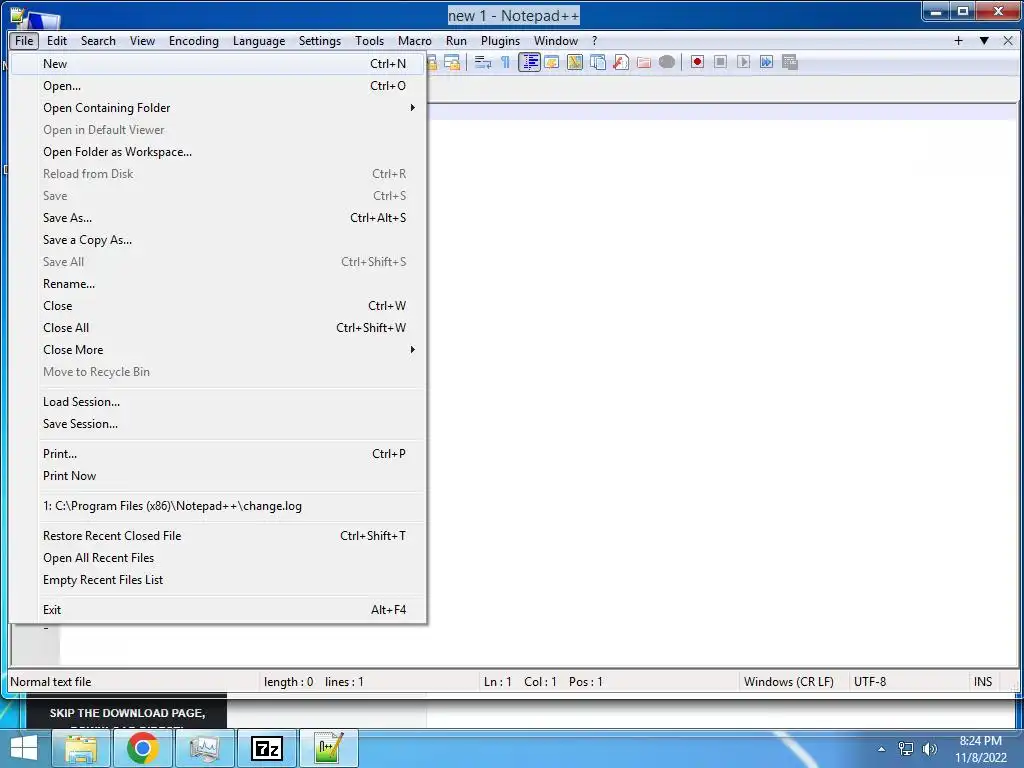Viewport: 1024px width, 768px height.
Task: Choose New from the File menu
Action: point(219,64)
